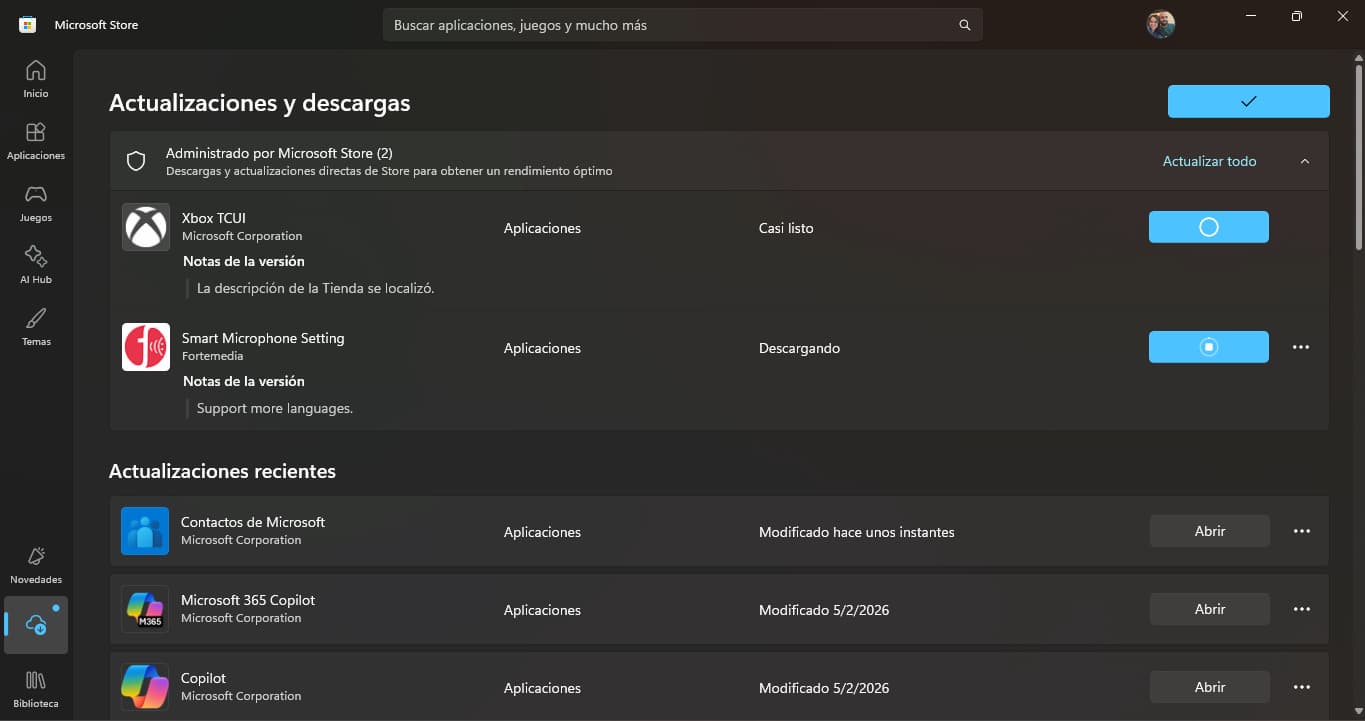The width and height of the screenshot is (1365, 721).
Task: Collapse the Administrado por Microsoft Store section
Action: (x=1304, y=161)
